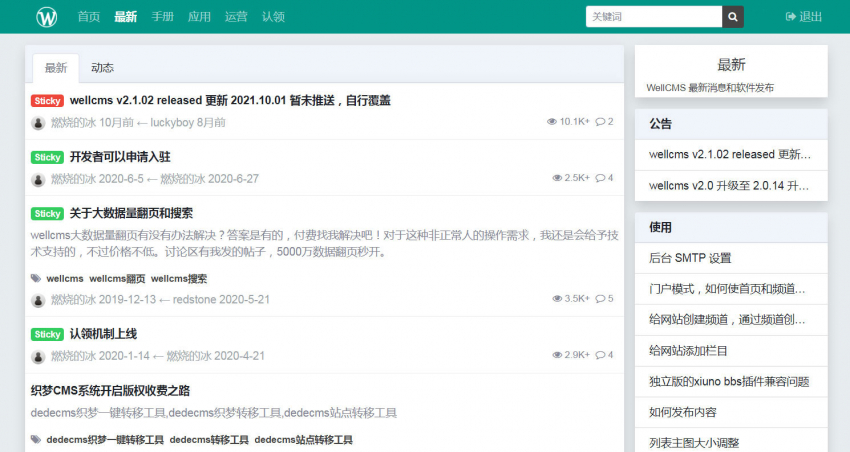Click tag icon beside dedecms织梦一键转移工具 tag
The width and height of the screenshot is (850, 452).
36,440
